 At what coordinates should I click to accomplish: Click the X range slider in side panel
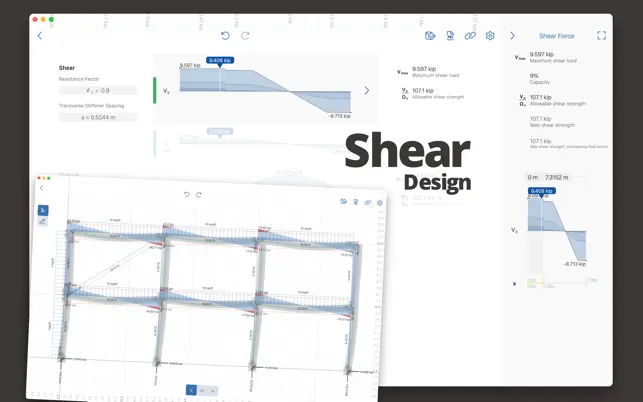click(x=557, y=283)
